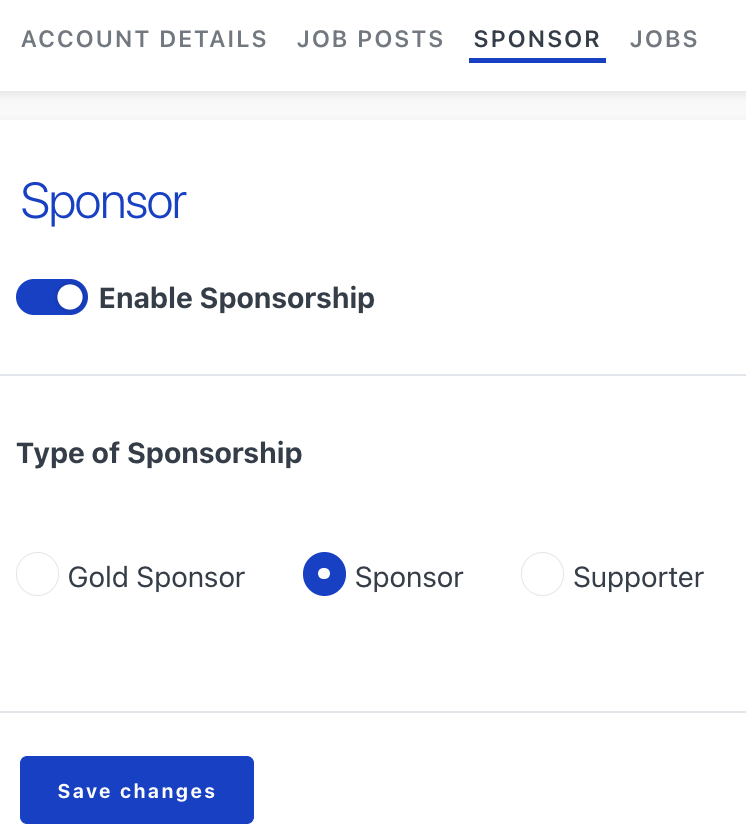Viewport: 746px width, 840px height.
Task: Click the white knob on sponsorship toggle
Action: tap(70, 298)
